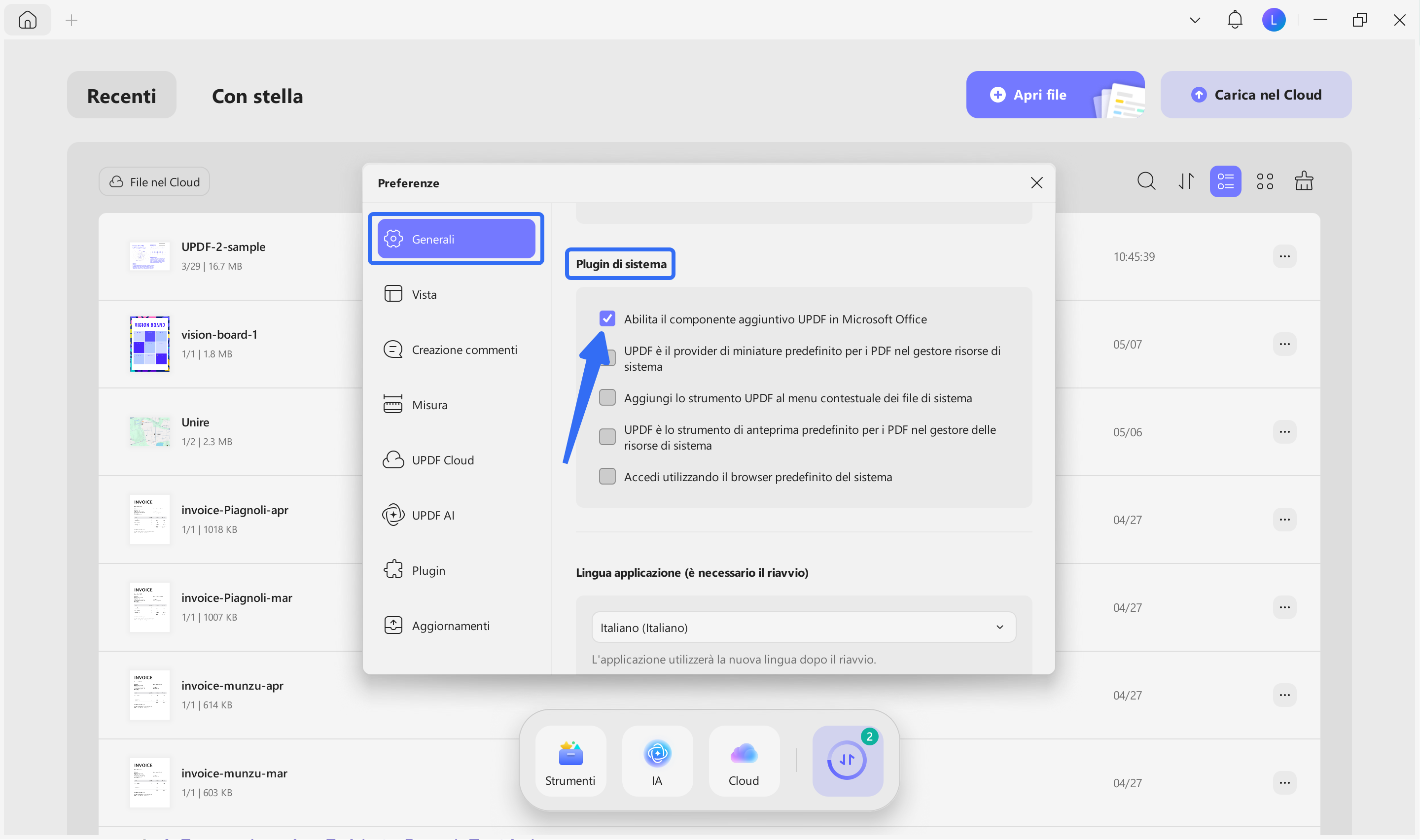Add a new tab with plus icon
This screenshot has width=1420, height=840.
(x=71, y=21)
